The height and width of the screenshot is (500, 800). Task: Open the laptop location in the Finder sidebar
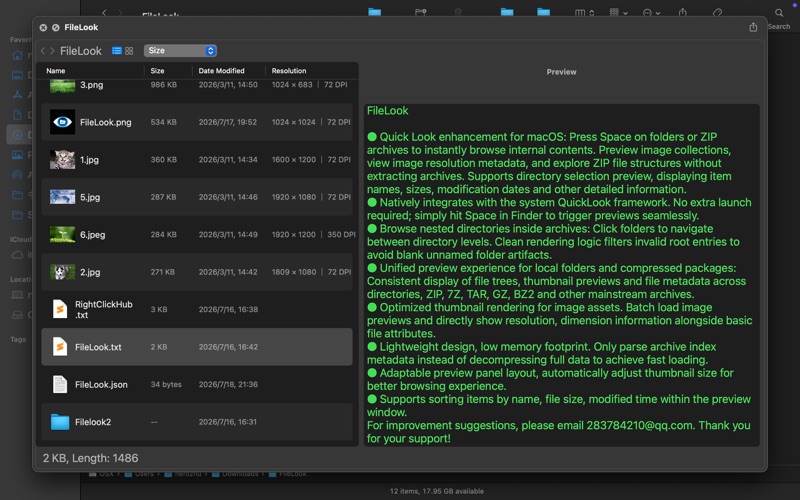17,294
